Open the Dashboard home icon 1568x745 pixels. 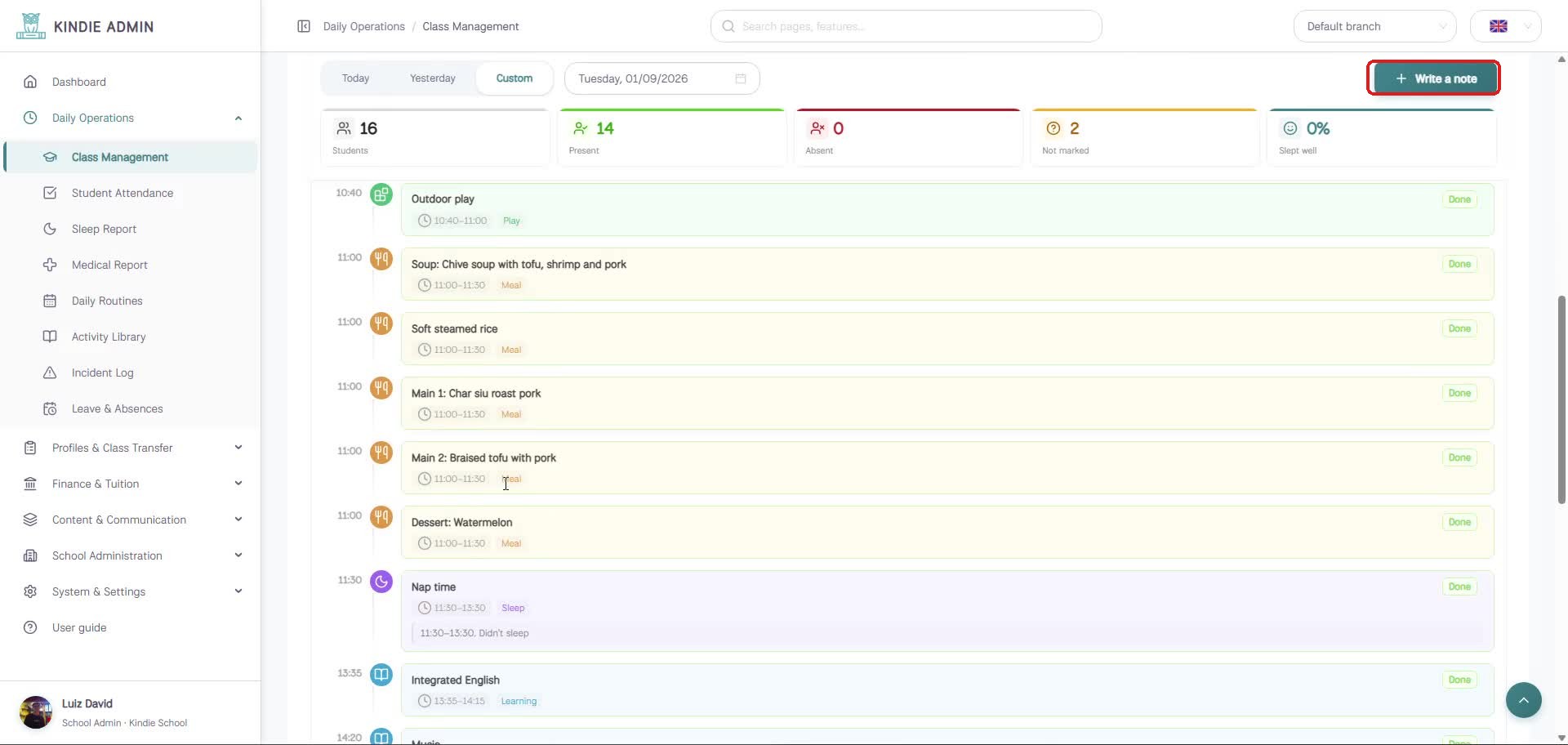click(30, 82)
